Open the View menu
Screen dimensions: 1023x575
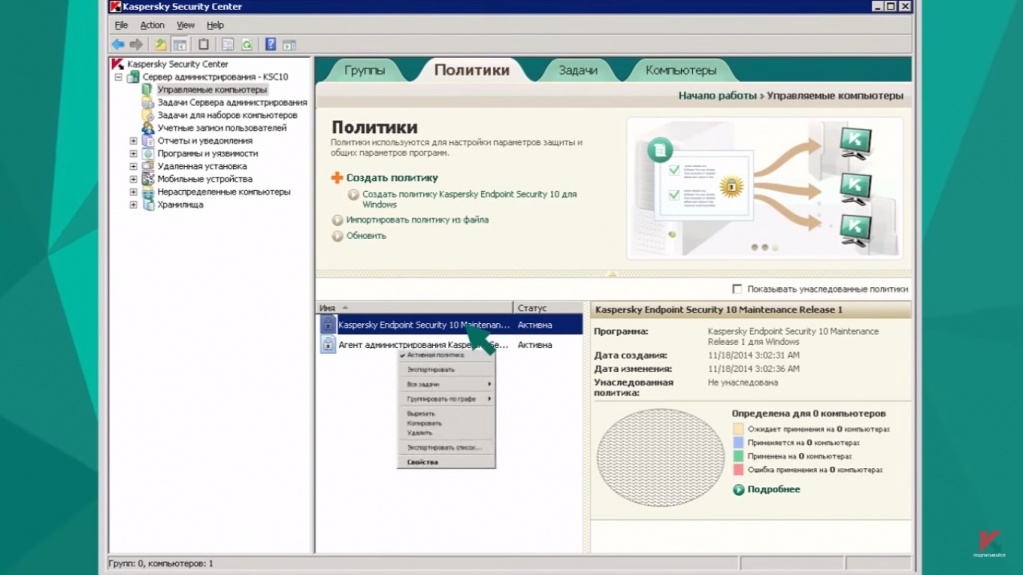point(185,25)
